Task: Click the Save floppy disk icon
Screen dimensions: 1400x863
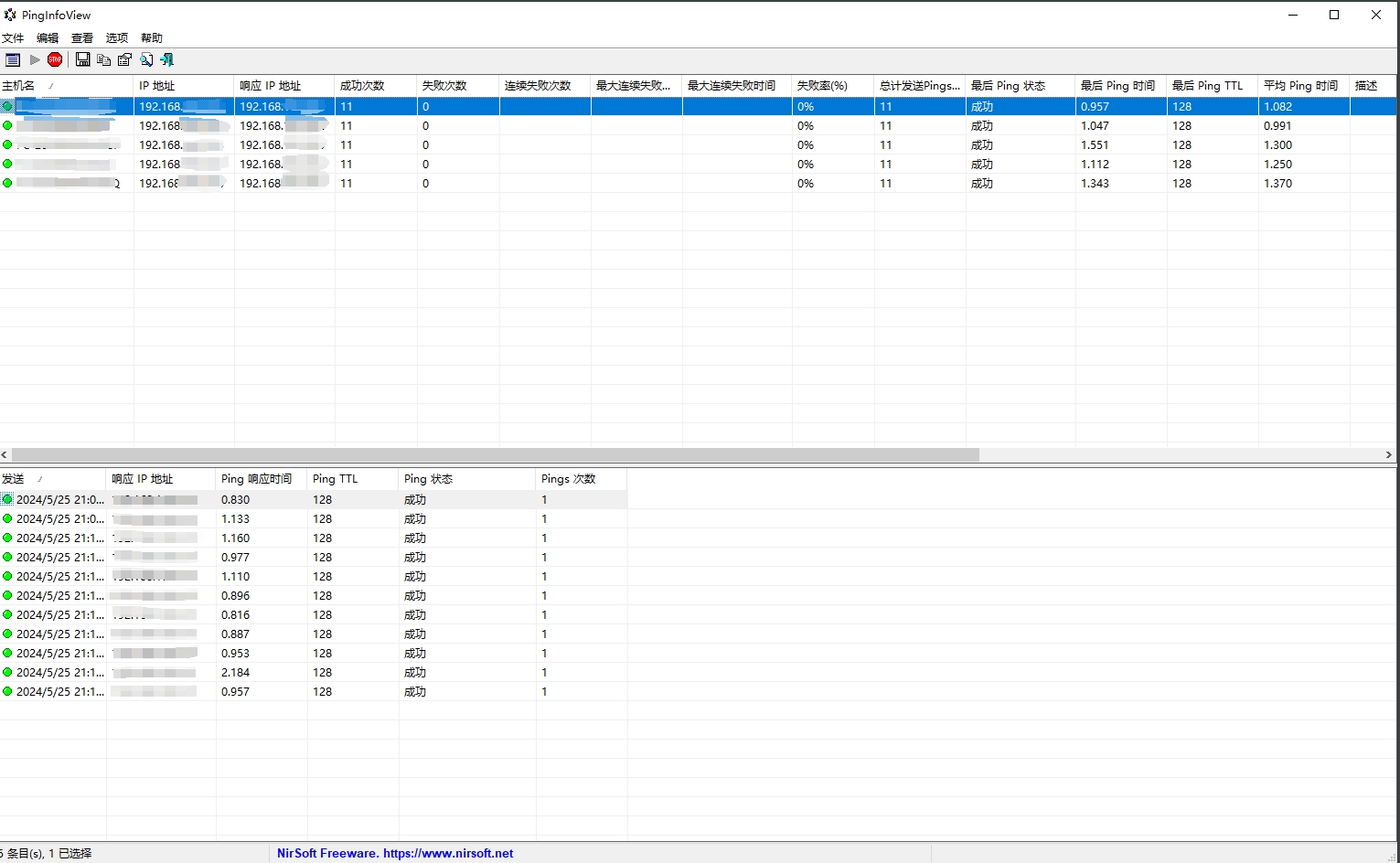Action: 82,59
